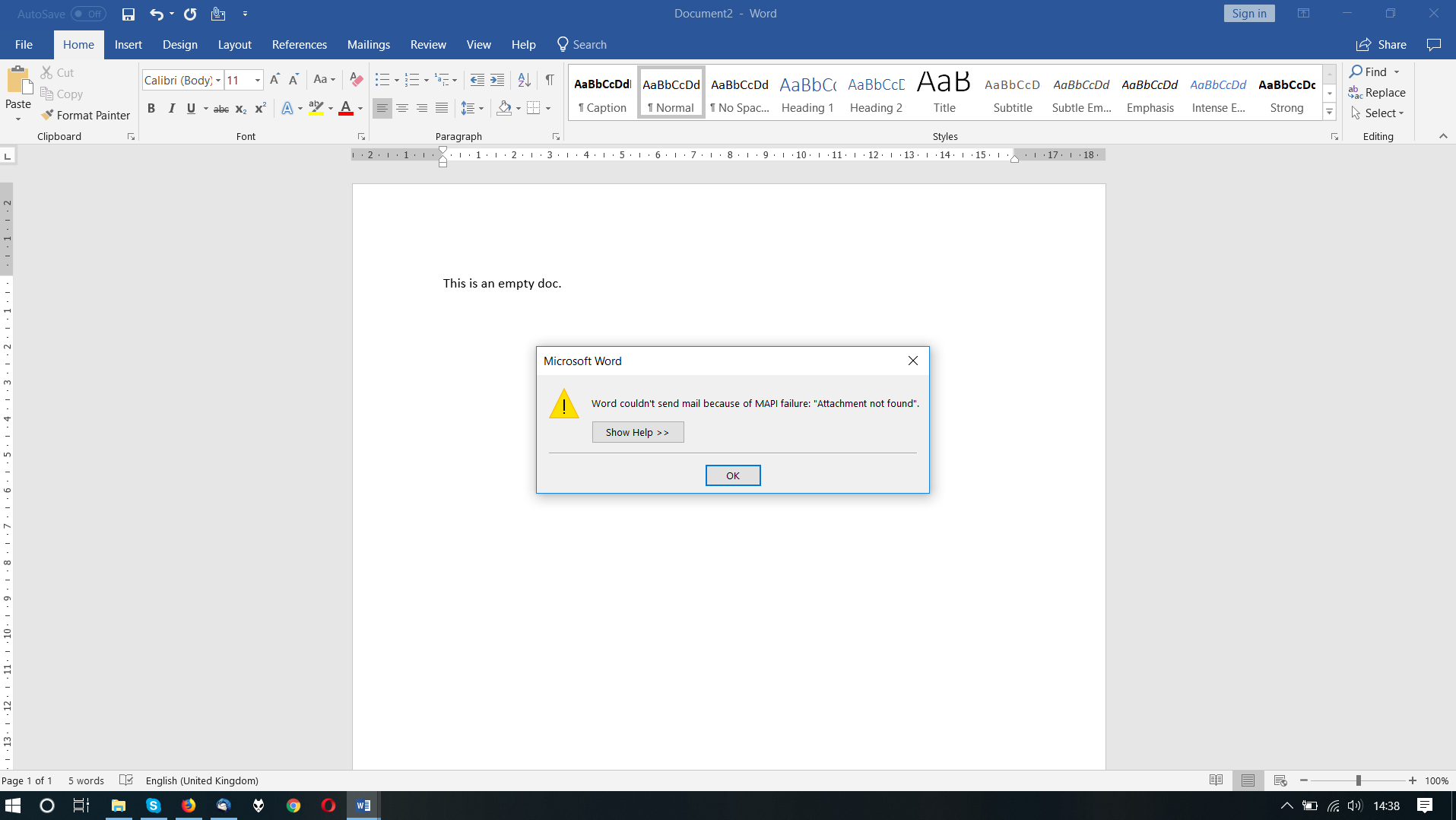The height and width of the screenshot is (820, 1456).
Task: Click the Copy command
Action: click(x=62, y=94)
